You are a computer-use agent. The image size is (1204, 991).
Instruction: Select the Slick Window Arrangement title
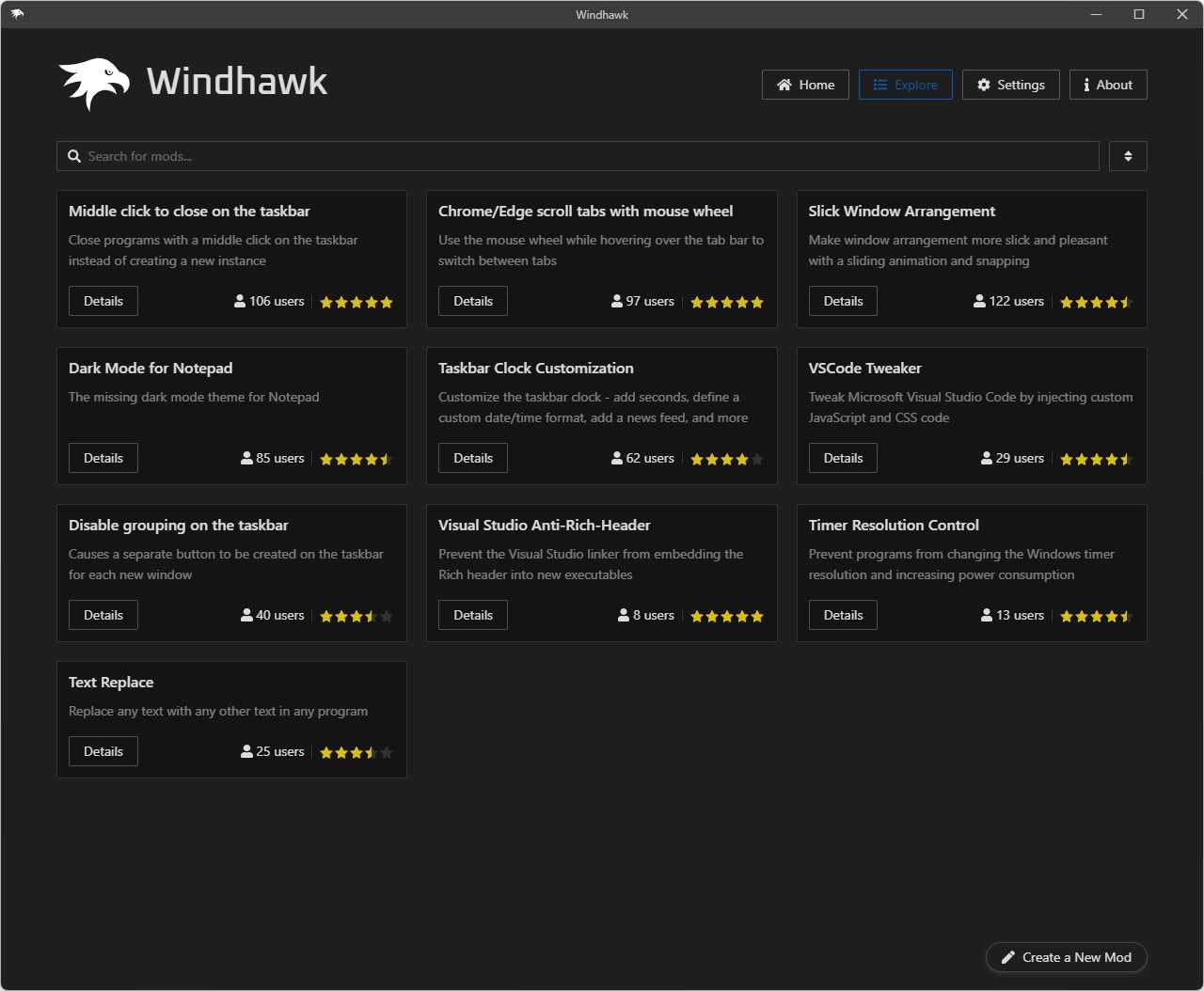[x=902, y=212]
